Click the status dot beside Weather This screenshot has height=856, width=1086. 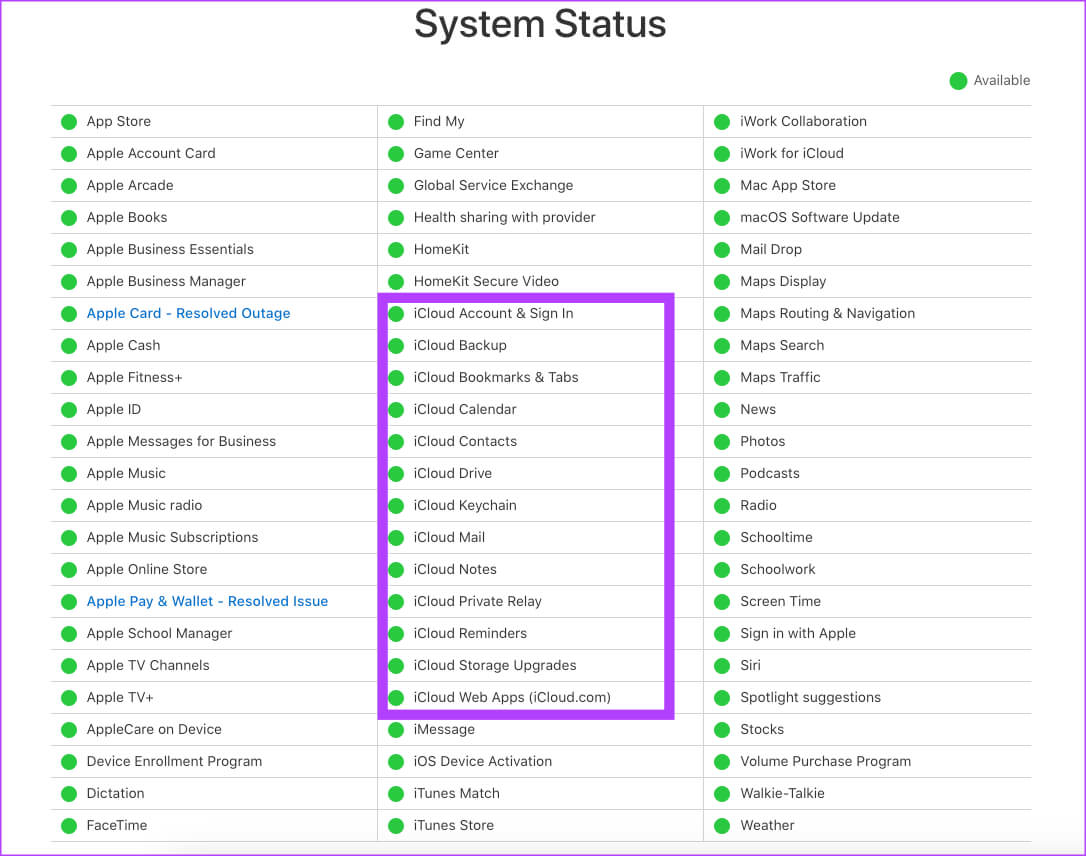click(x=722, y=826)
